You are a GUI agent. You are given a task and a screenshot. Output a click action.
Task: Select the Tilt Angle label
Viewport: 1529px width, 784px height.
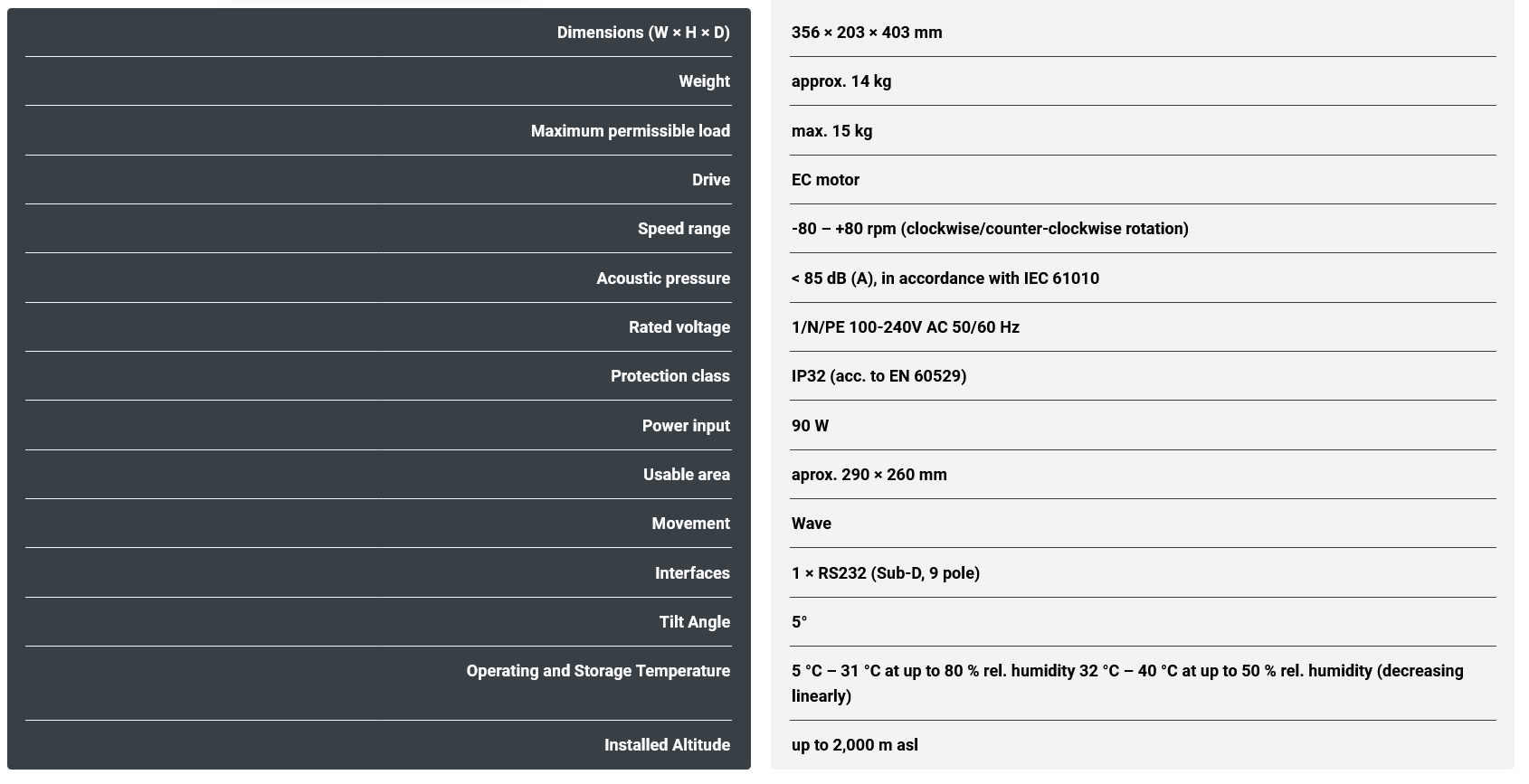[x=694, y=622]
